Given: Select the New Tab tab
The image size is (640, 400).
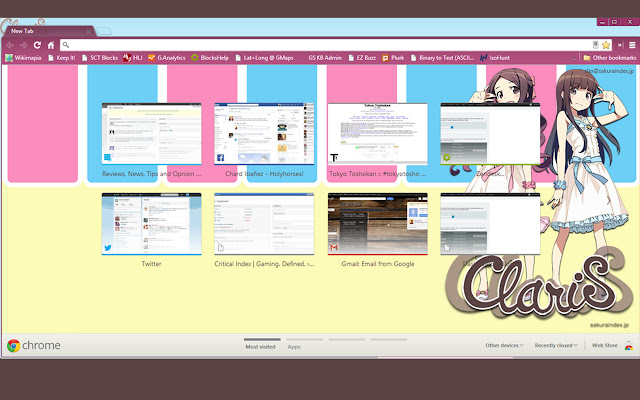Looking at the screenshot, I should [x=48, y=31].
